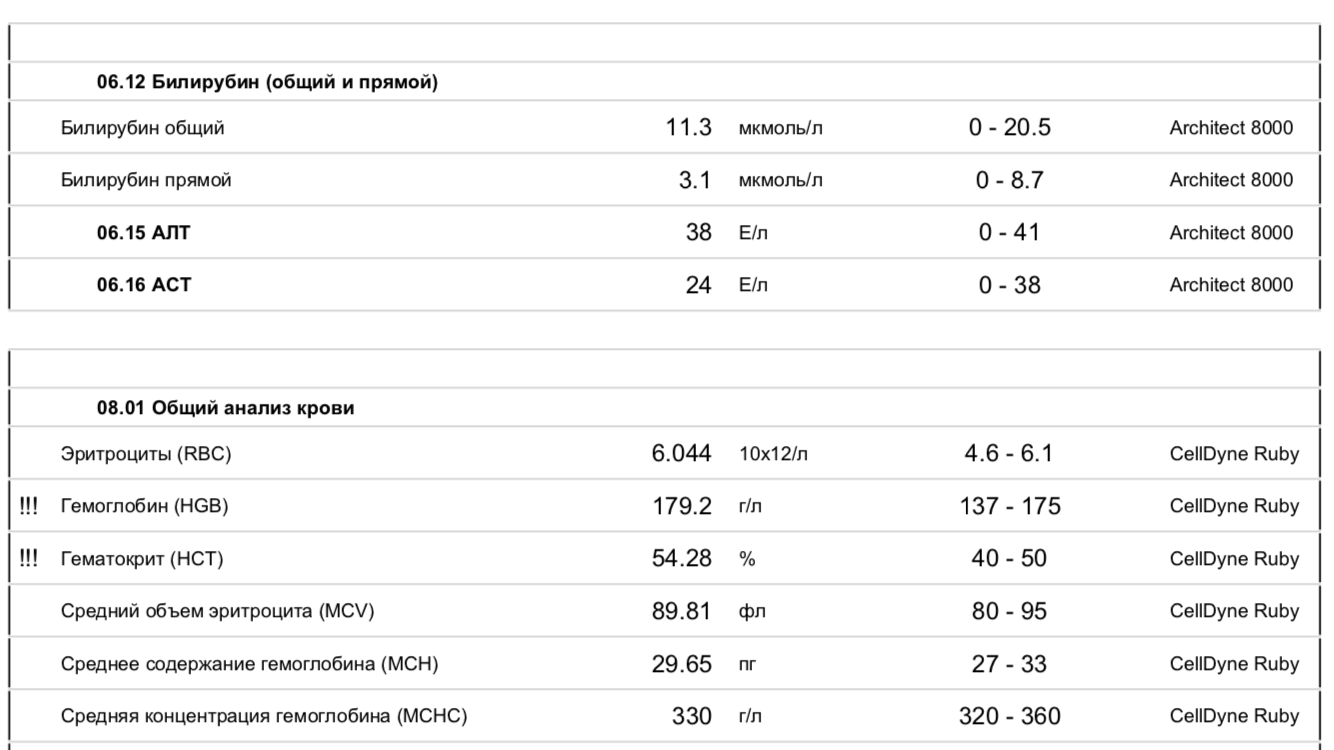
Task: Click the hemoglobin value 179.2
Action: tap(682, 506)
